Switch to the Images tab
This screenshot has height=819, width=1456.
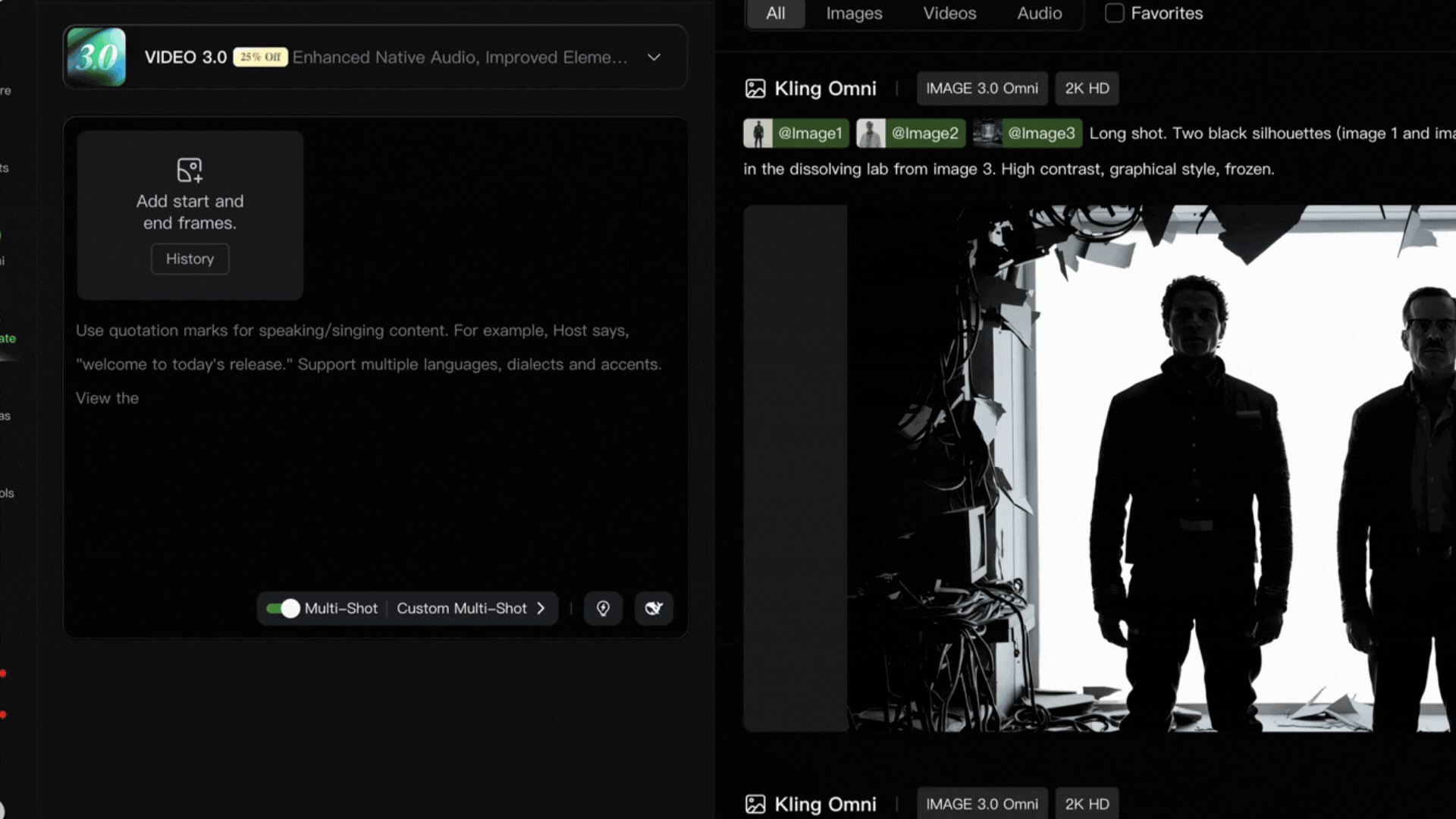tap(854, 13)
